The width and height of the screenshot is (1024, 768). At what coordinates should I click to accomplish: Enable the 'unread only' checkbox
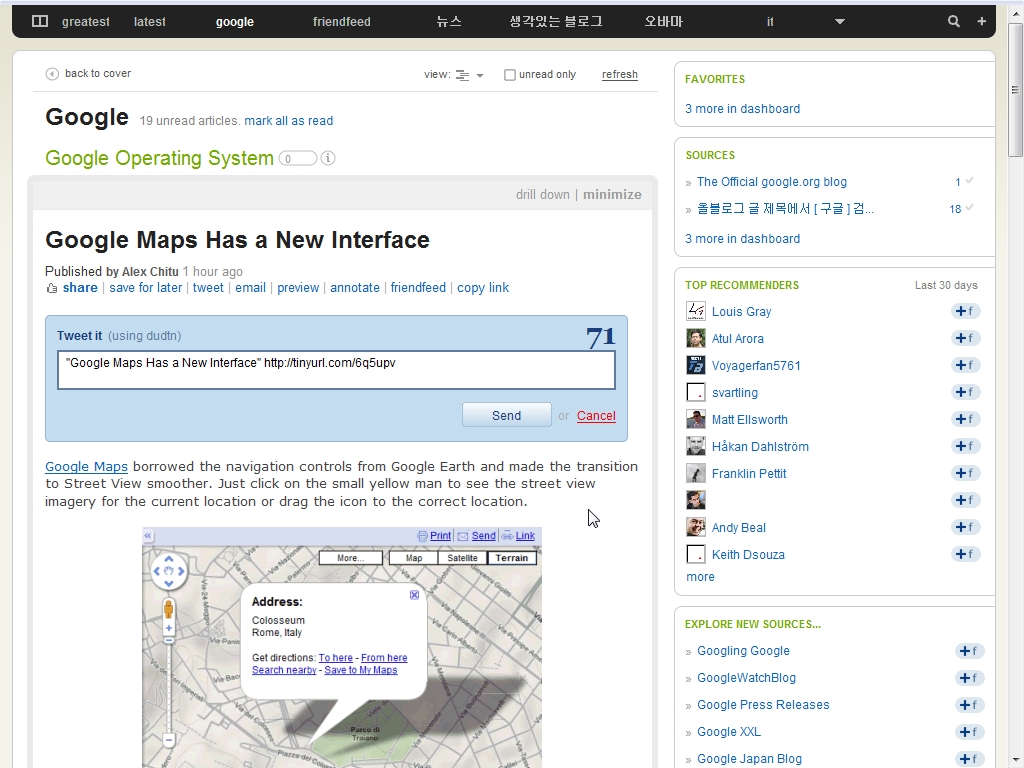509,75
